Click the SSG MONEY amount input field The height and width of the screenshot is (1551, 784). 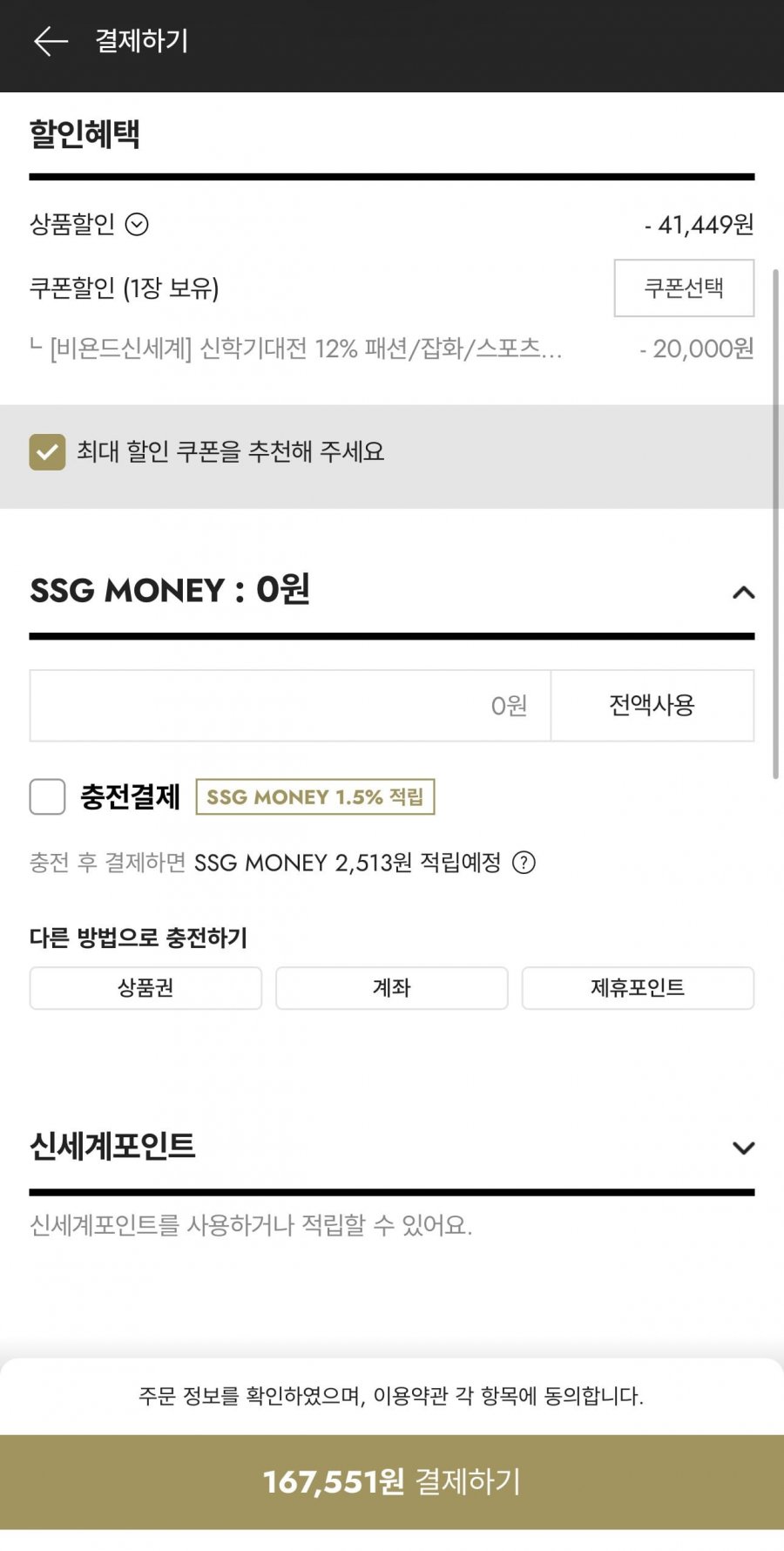coord(290,706)
